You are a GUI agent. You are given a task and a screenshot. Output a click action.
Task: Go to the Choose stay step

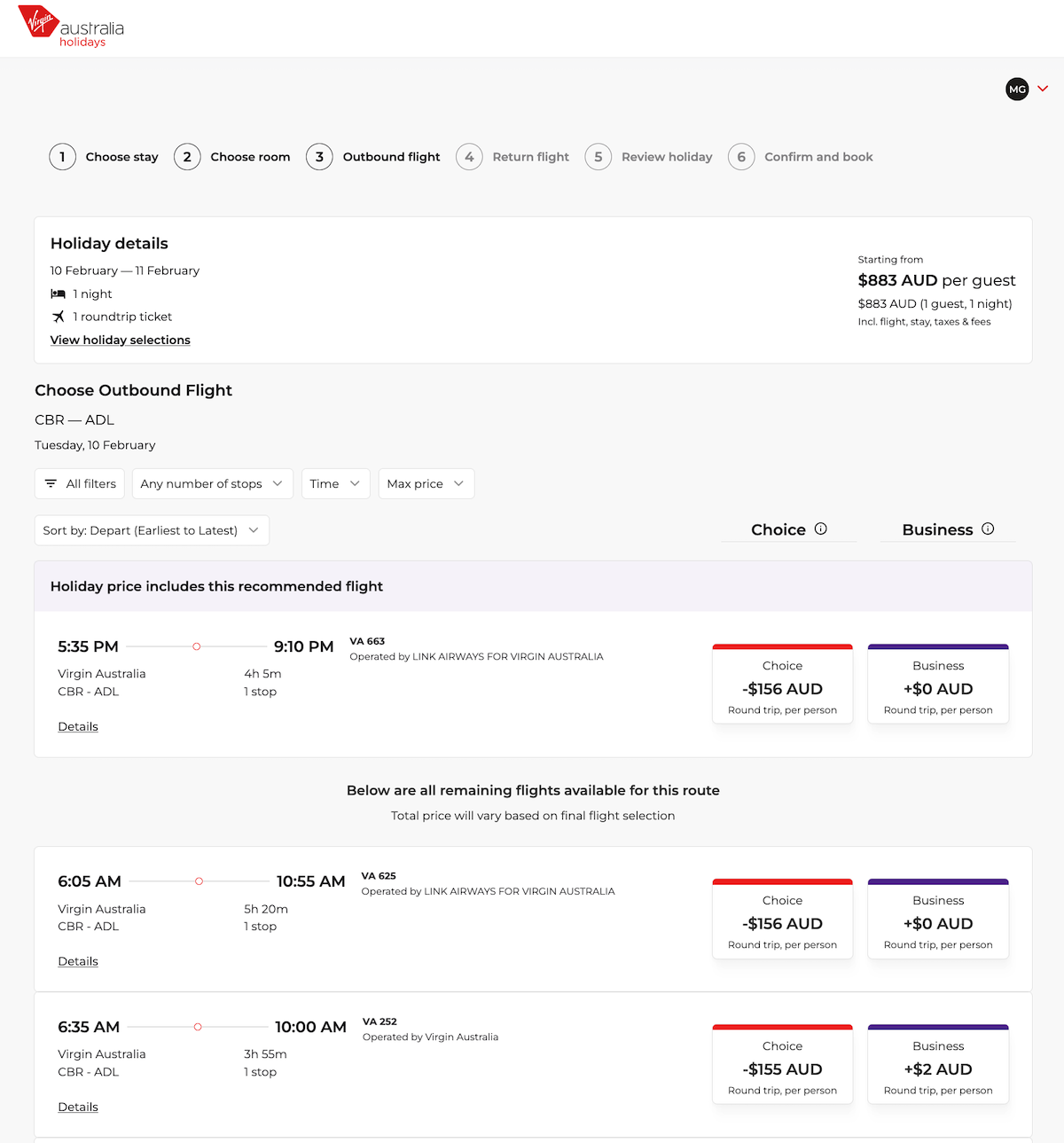pyautogui.click(x=121, y=156)
